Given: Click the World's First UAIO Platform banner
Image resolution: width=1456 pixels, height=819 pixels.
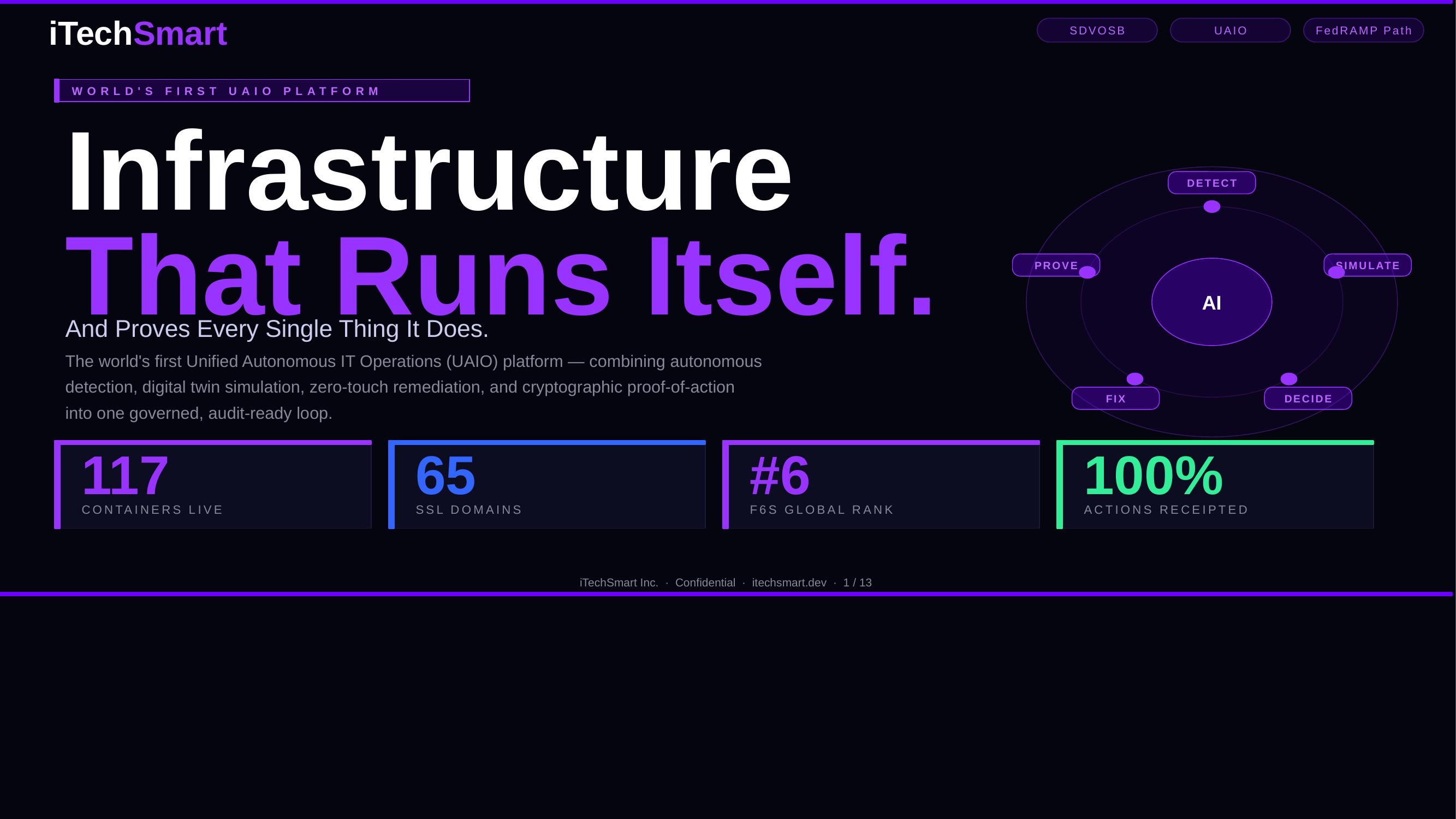Looking at the screenshot, I should (x=262, y=91).
